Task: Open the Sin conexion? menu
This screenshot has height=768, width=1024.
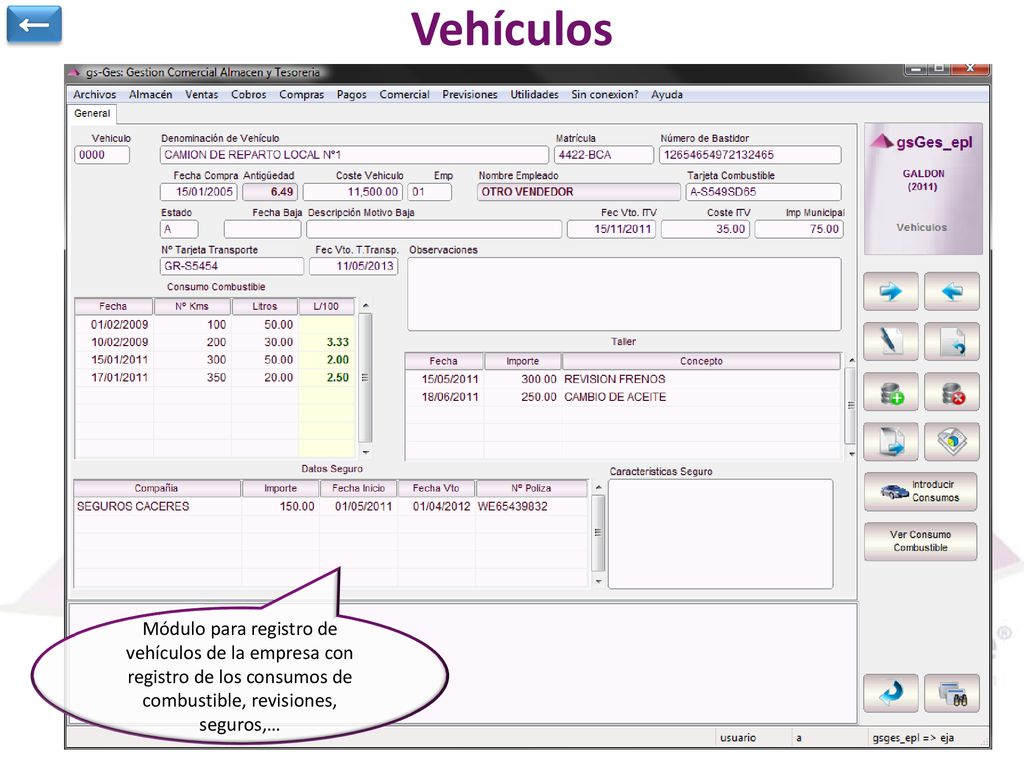Action: pos(605,95)
